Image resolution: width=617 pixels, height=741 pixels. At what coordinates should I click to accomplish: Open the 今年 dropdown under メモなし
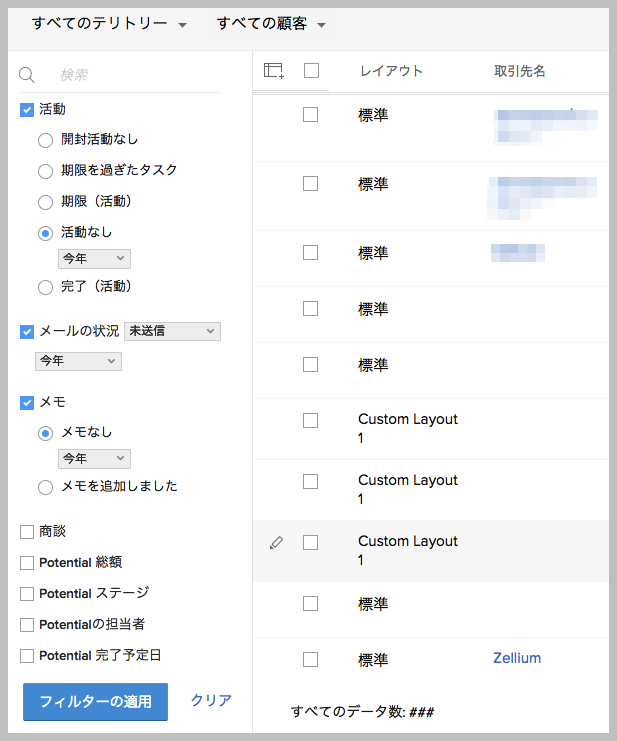(94, 459)
